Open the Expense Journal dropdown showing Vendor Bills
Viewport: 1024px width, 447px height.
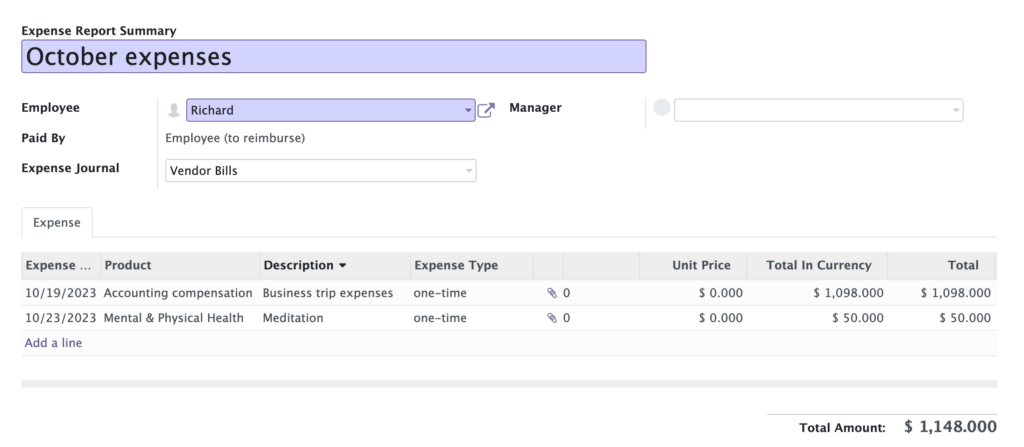click(x=321, y=171)
